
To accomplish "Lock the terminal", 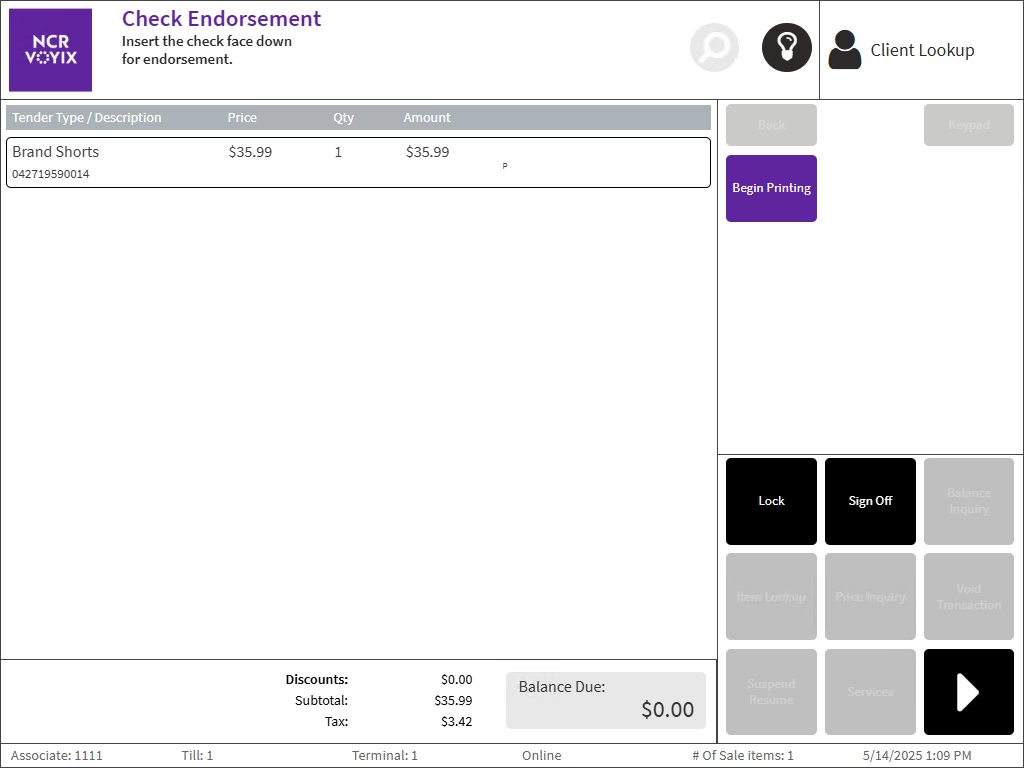I will pos(771,501).
